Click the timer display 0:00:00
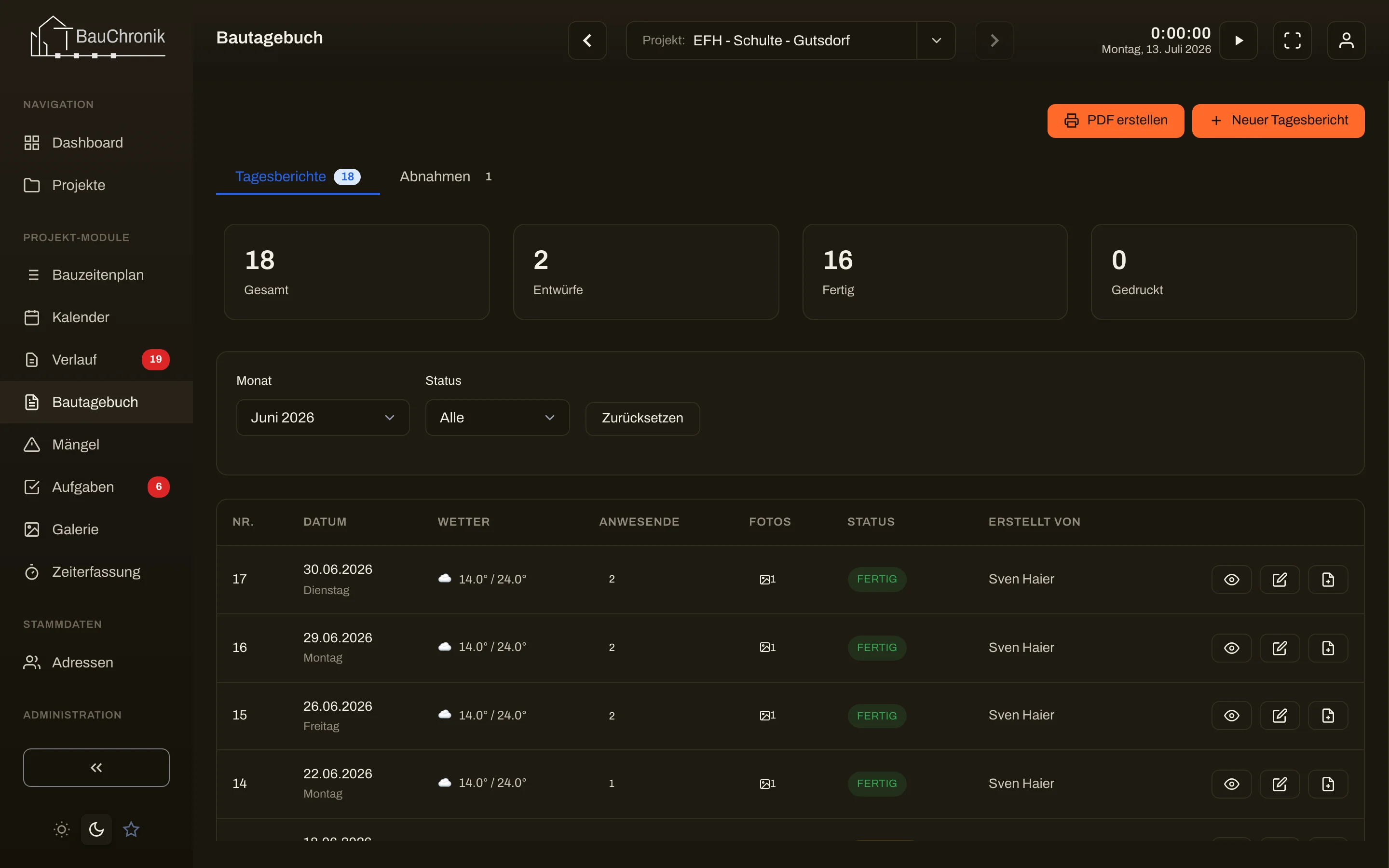Viewport: 1389px width, 868px height. click(x=1181, y=33)
